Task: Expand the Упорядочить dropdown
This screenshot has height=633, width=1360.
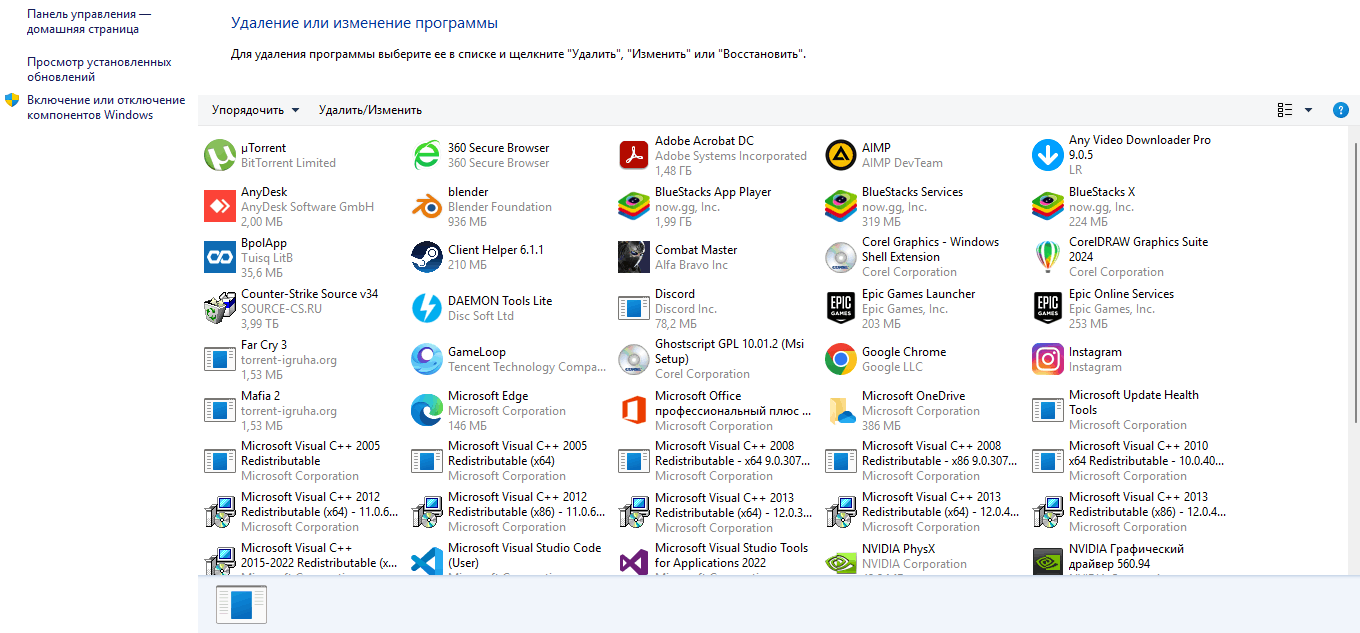Action: 255,110
